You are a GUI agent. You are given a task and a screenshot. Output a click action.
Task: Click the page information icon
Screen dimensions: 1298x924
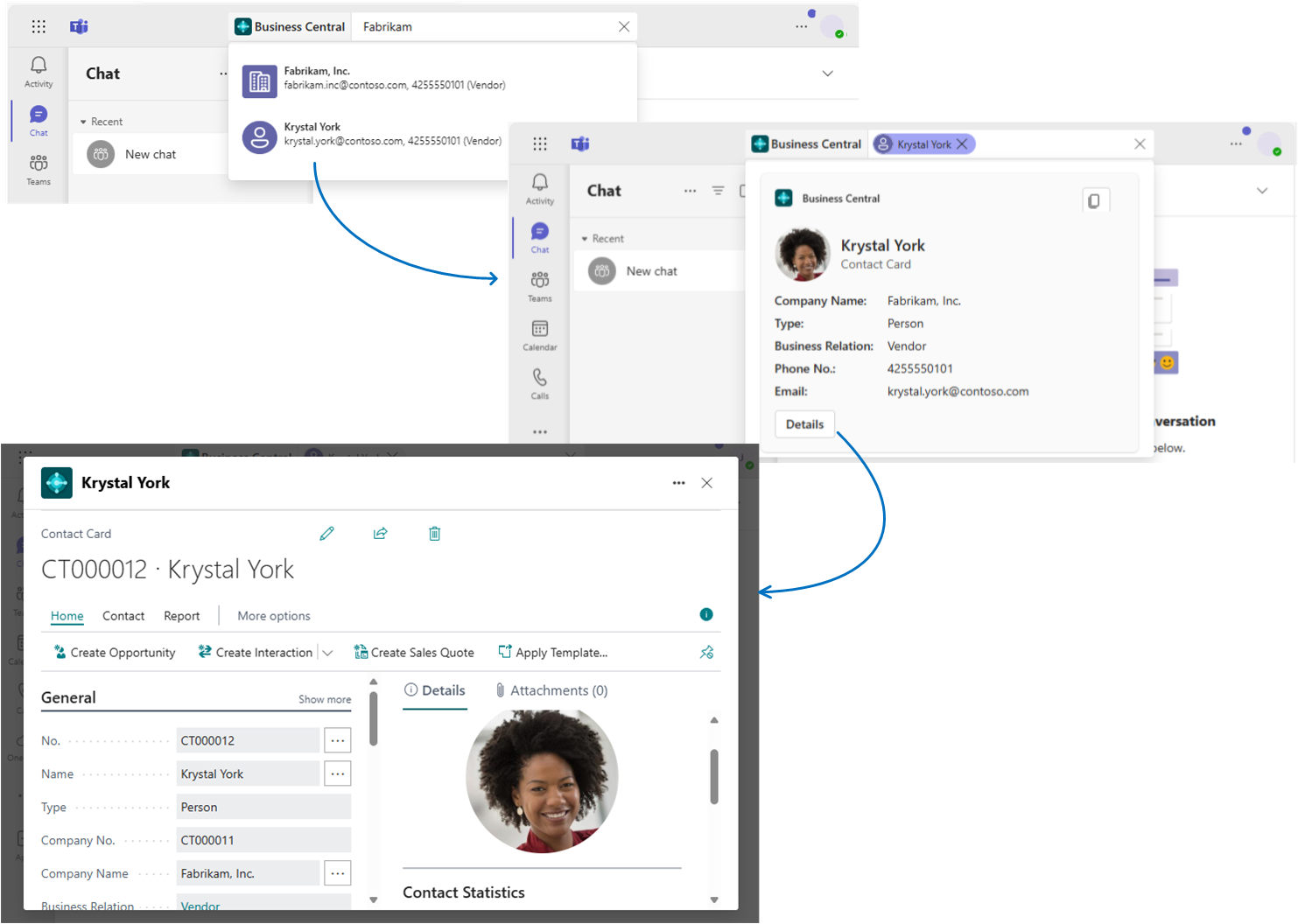(x=705, y=614)
